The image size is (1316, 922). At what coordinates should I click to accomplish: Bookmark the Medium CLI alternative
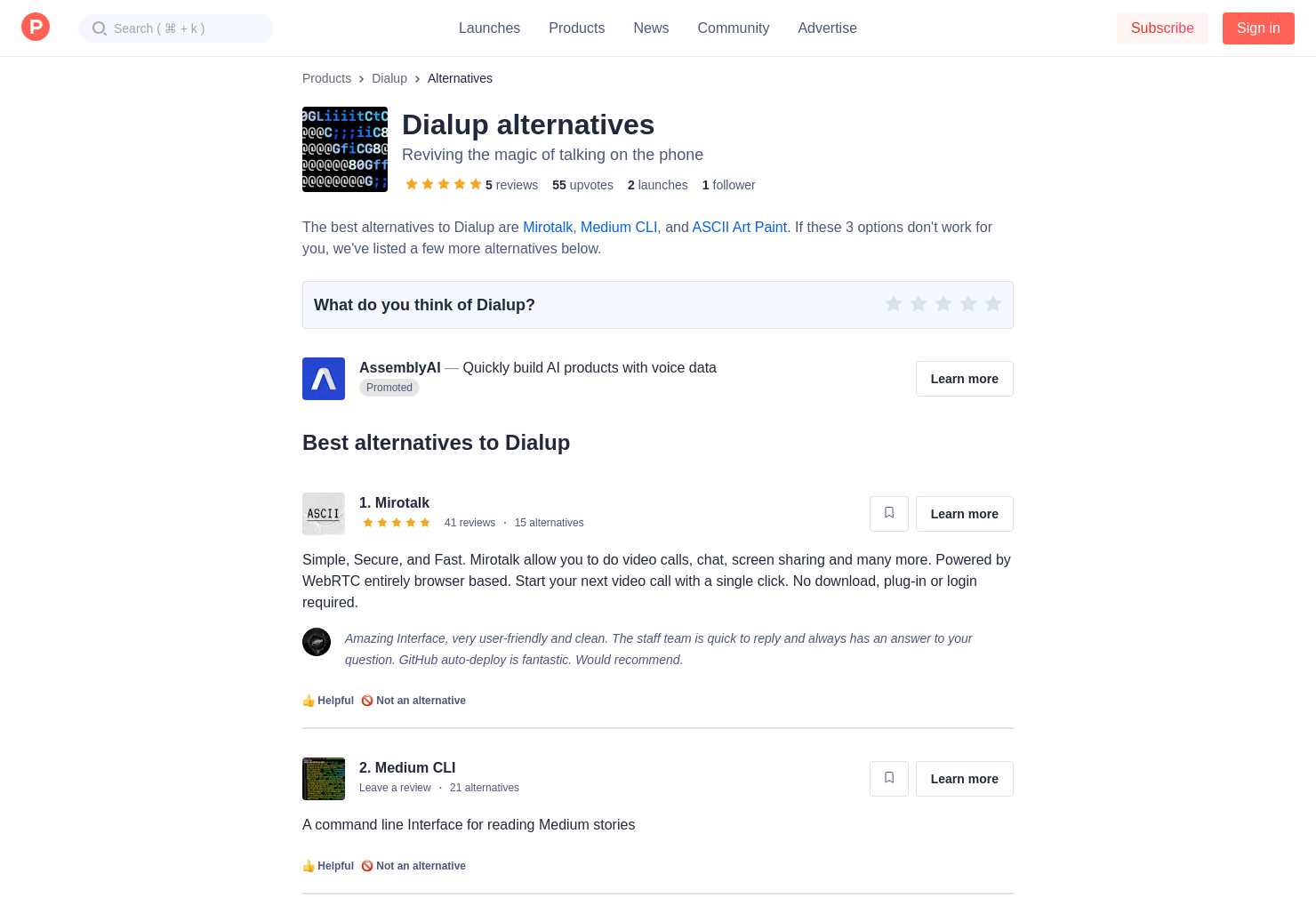[x=888, y=779]
